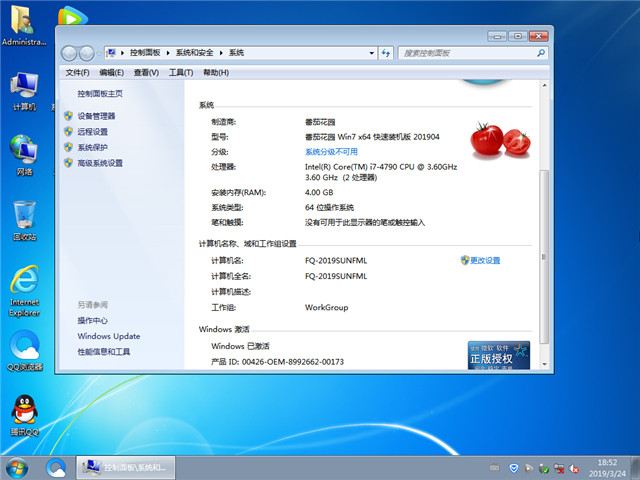Click the shield icon beside 系统保护
640x480 pixels.
pos(68,147)
